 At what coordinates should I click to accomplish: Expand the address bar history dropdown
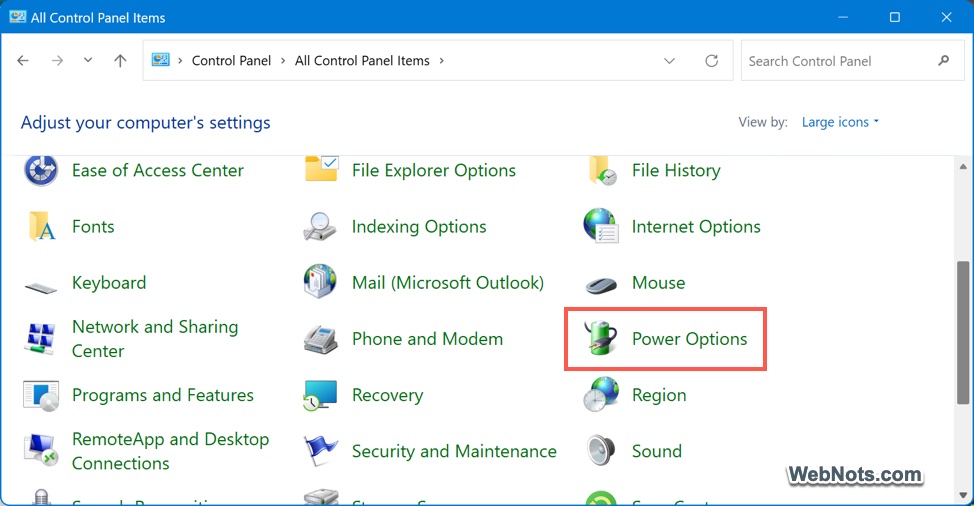[669, 61]
